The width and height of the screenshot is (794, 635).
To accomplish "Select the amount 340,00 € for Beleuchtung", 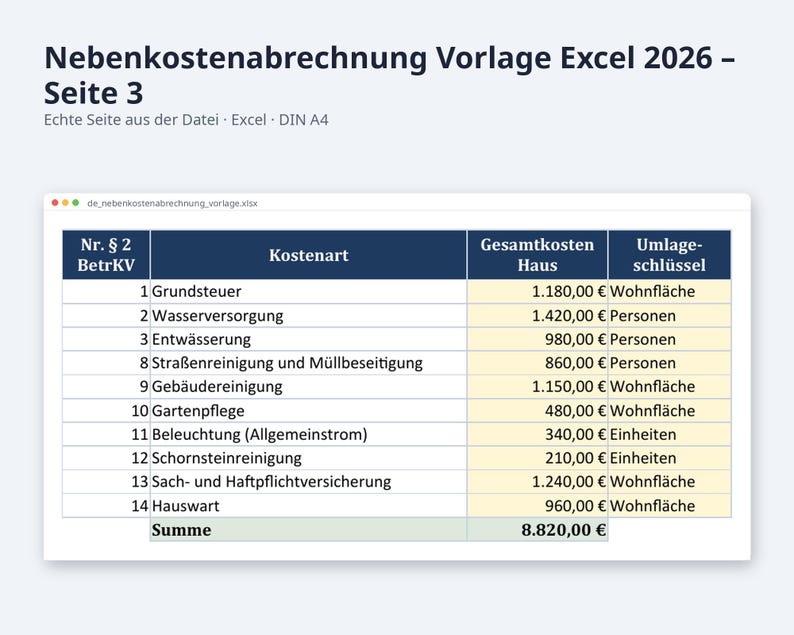I will click(x=537, y=434).
